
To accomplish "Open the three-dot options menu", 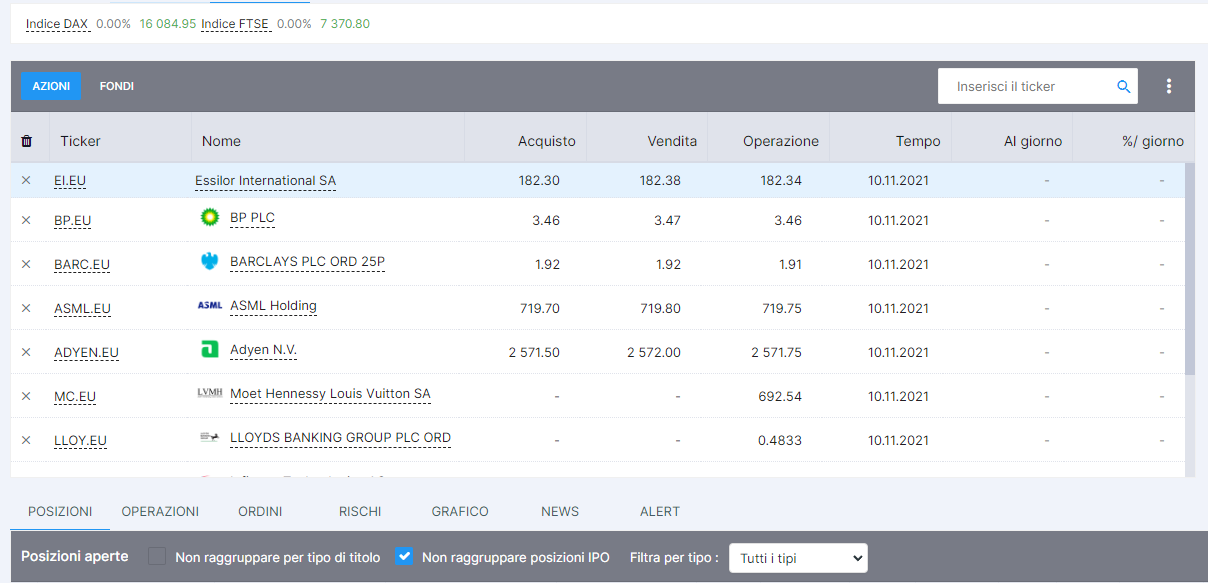I will pos(1169,87).
